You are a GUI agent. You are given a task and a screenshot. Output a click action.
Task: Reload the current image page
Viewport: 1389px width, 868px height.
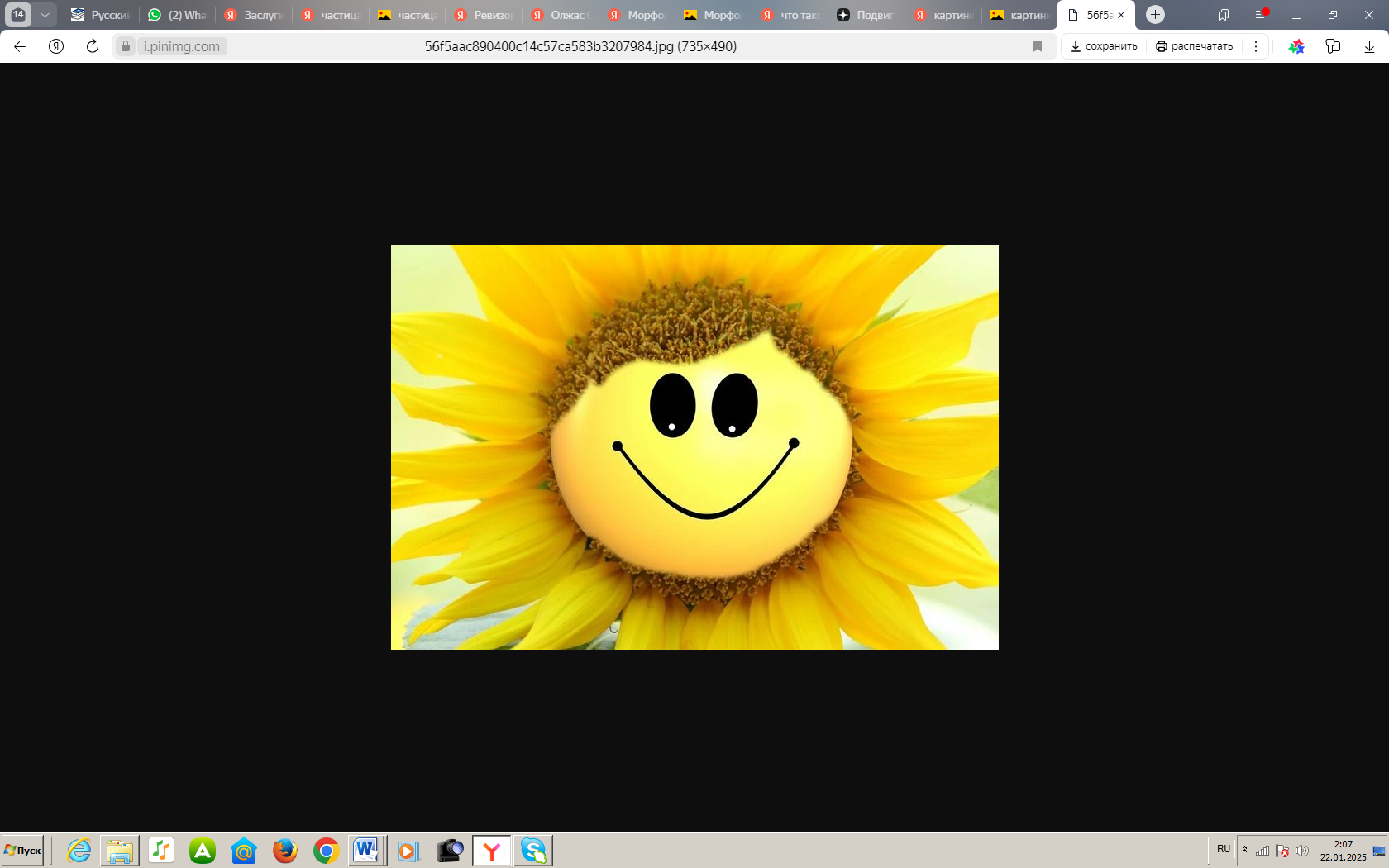pos(93,46)
